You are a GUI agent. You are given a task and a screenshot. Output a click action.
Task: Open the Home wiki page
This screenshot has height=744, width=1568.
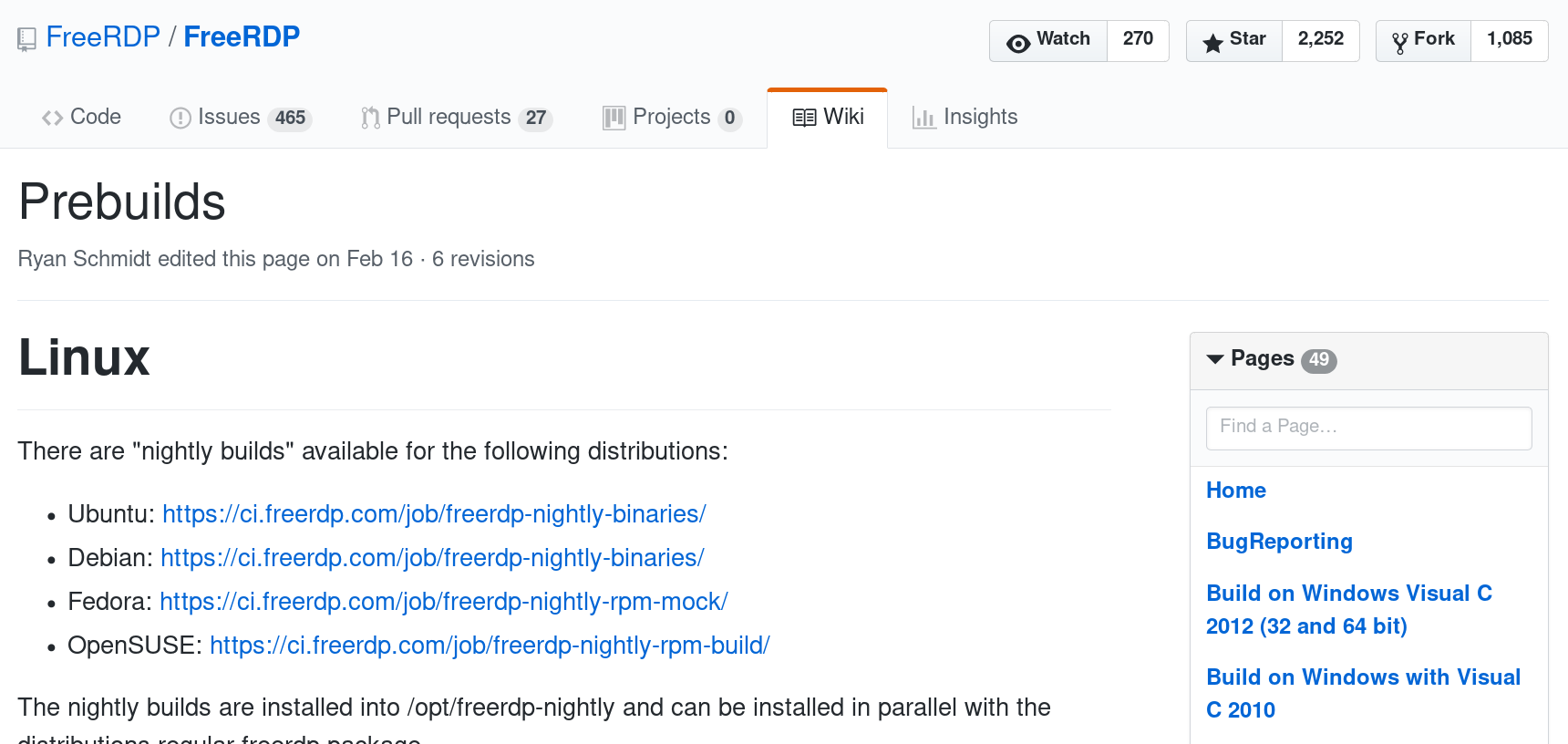(x=1235, y=491)
